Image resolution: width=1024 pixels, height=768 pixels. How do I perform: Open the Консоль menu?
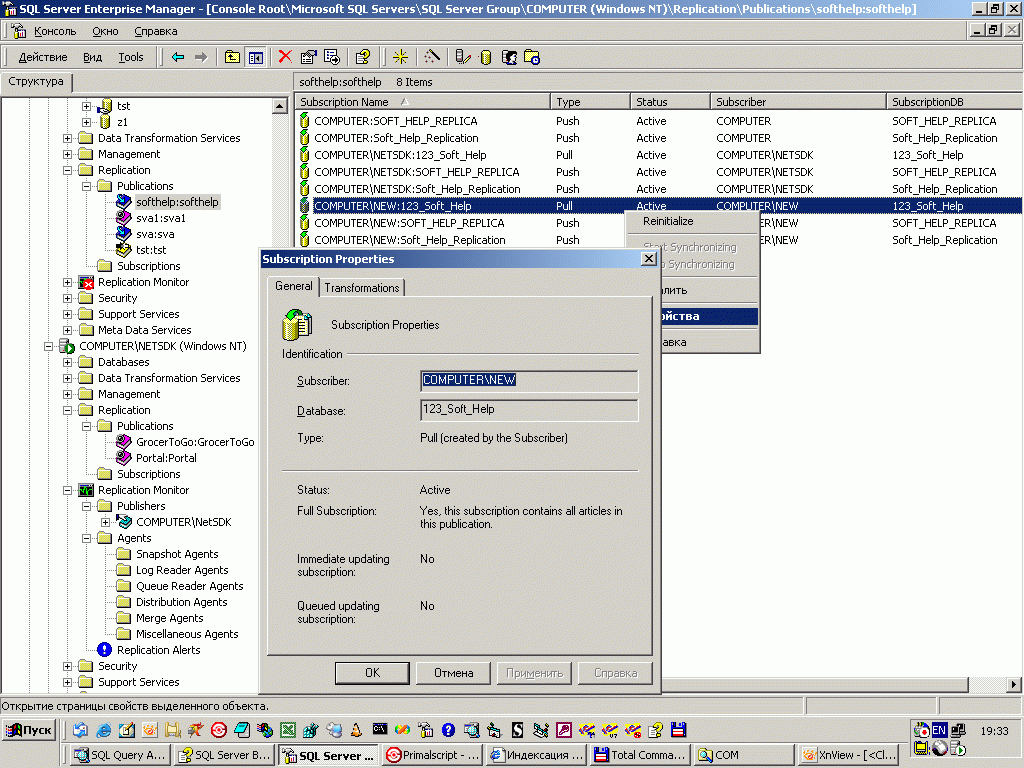[x=55, y=31]
